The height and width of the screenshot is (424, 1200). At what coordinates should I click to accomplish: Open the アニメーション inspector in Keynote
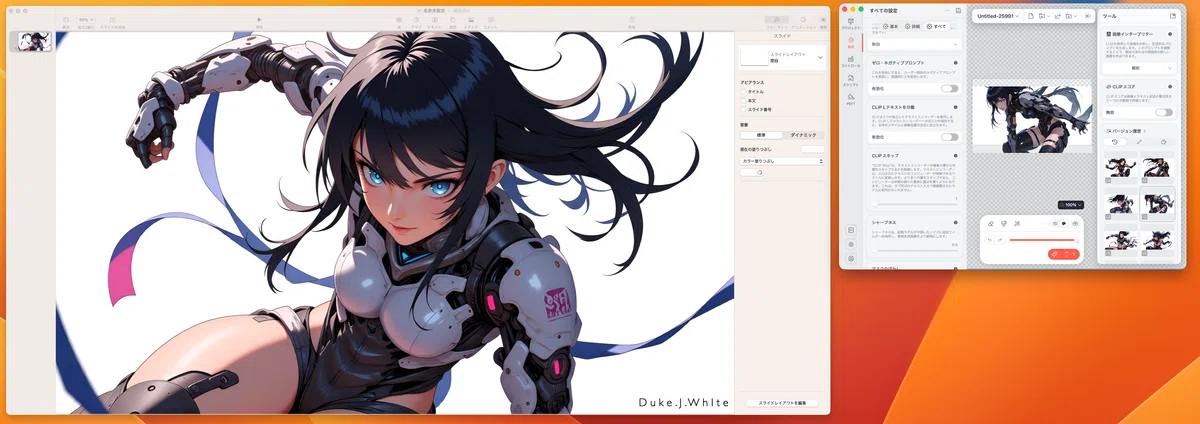(x=803, y=19)
